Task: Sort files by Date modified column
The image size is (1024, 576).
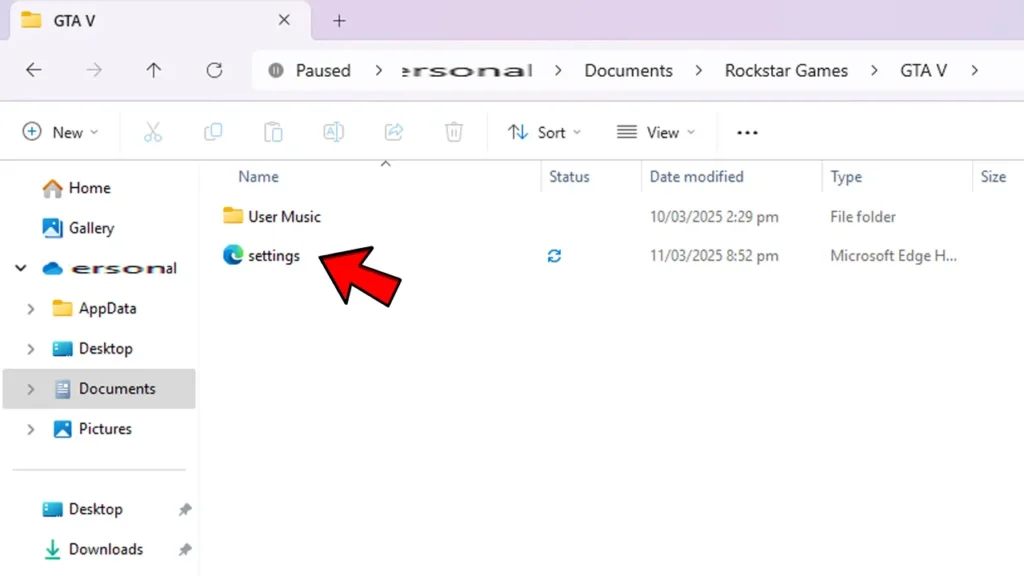Action: coord(696,176)
